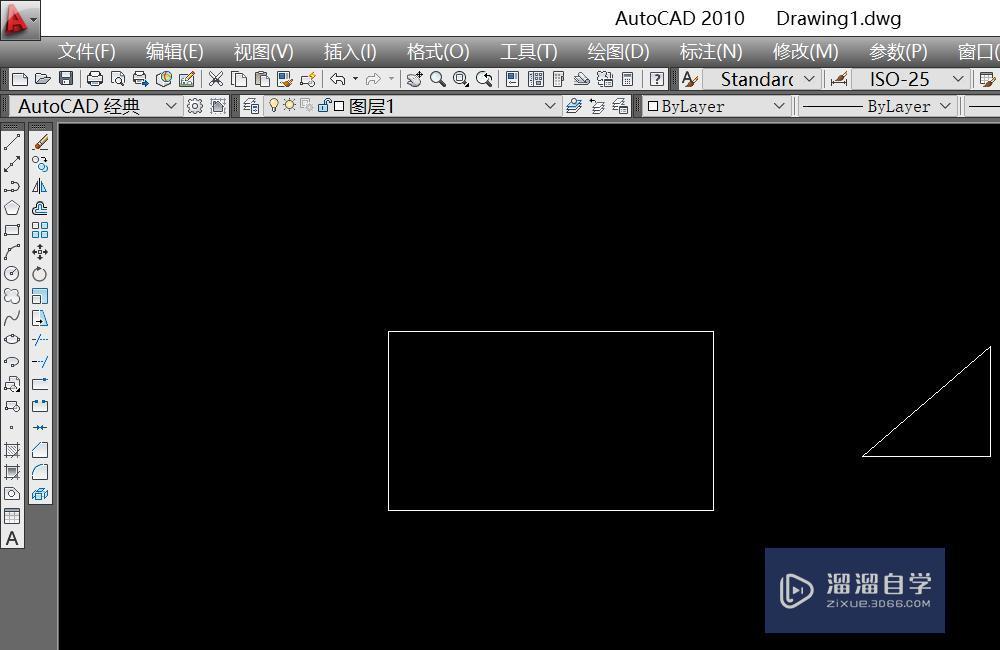The image size is (1000, 650).
Task: Select the Trim tool
Action: click(x=40, y=339)
